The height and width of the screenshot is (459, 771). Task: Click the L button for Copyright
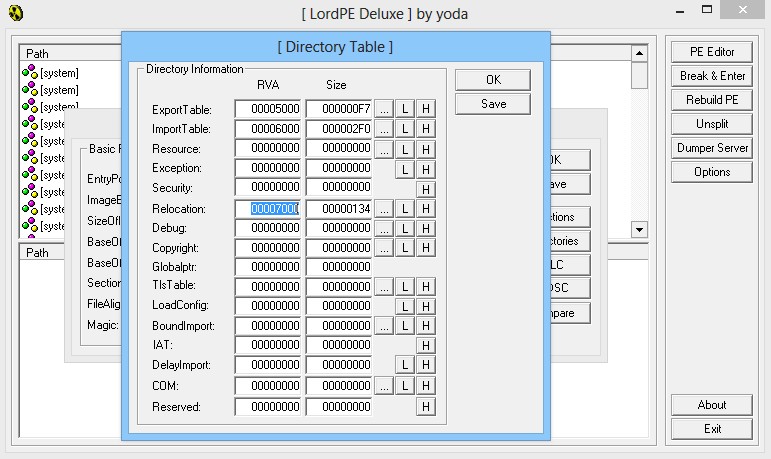405,247
